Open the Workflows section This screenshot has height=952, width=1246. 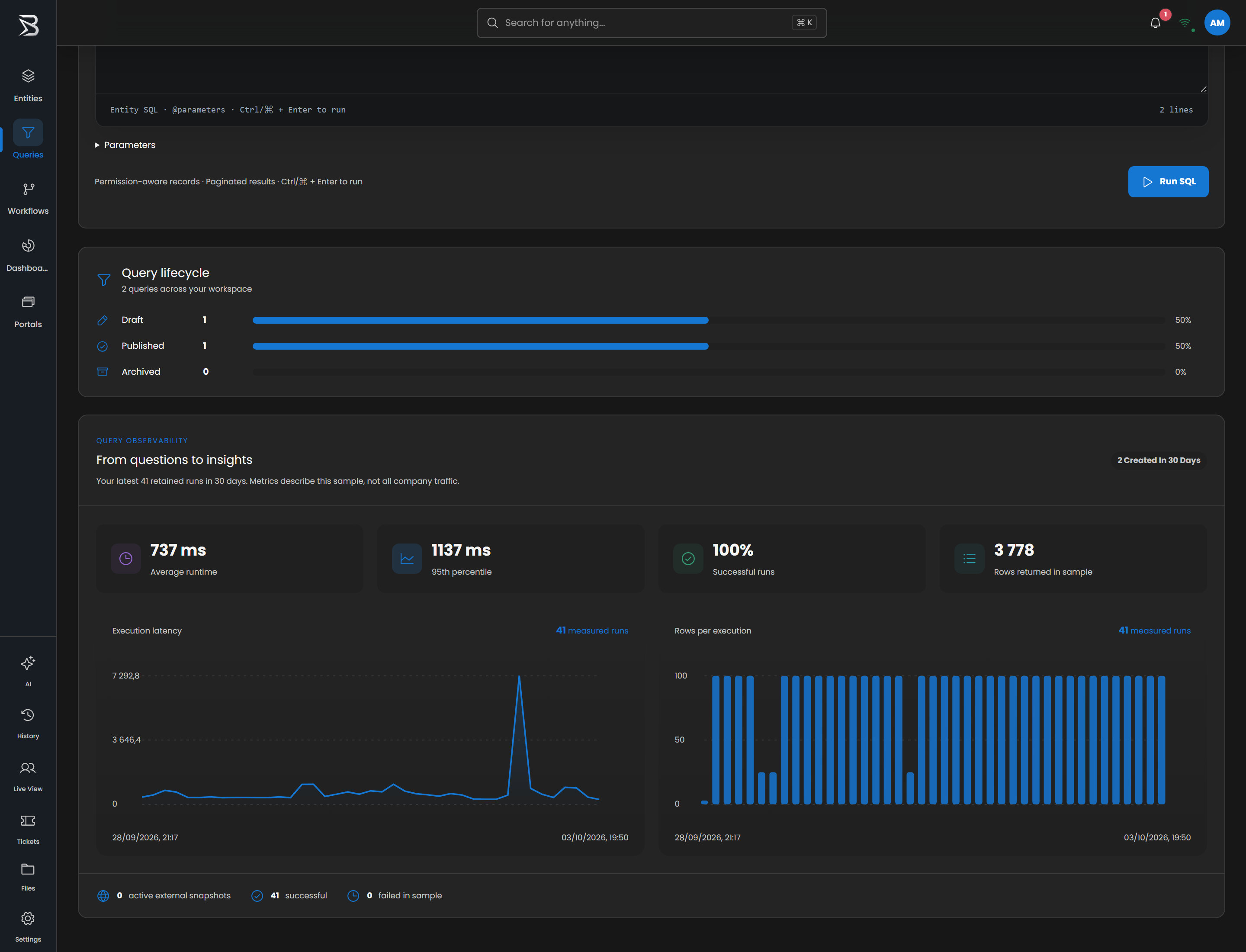tap(28, 198)
